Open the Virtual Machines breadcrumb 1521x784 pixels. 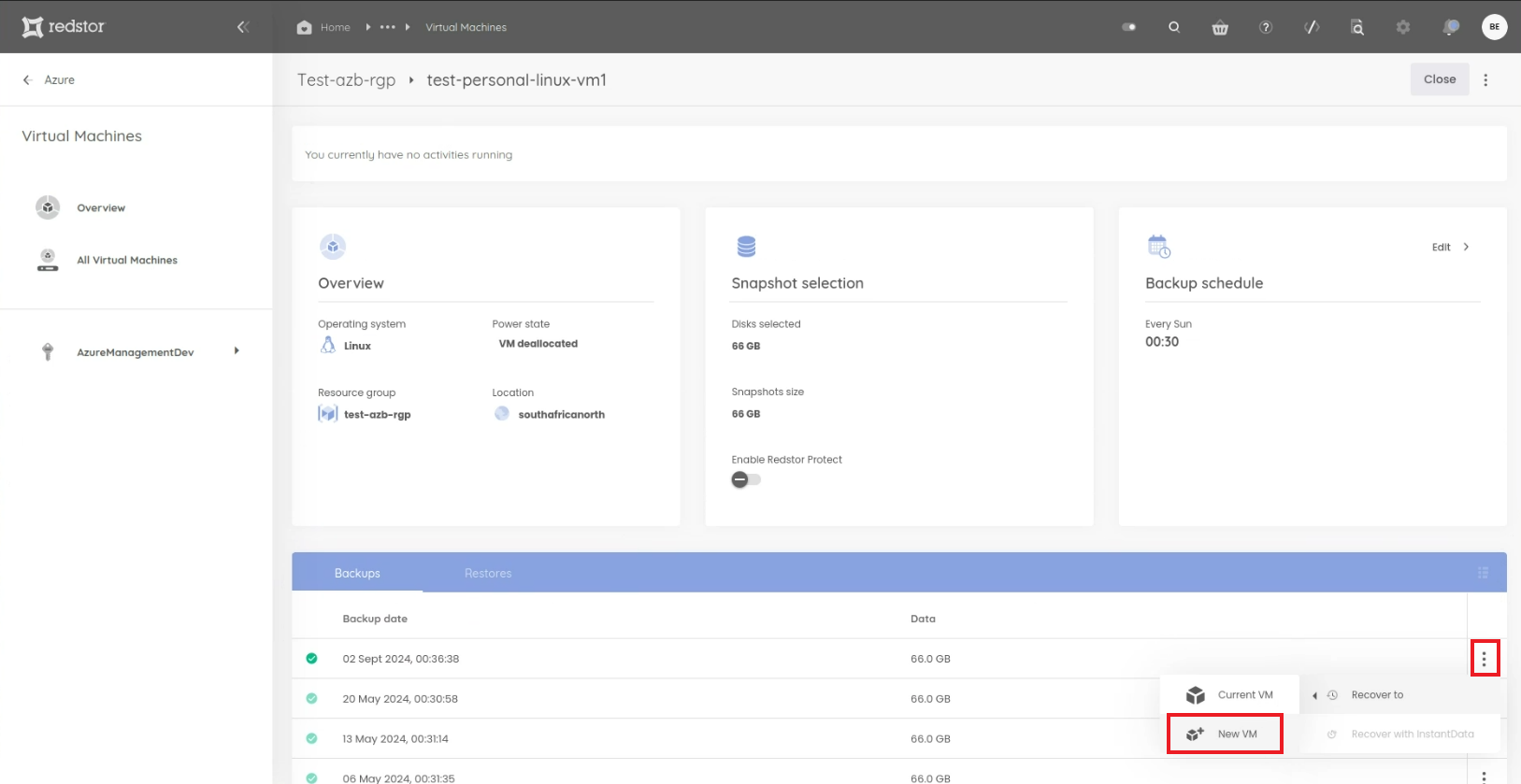tap(466, 27)
